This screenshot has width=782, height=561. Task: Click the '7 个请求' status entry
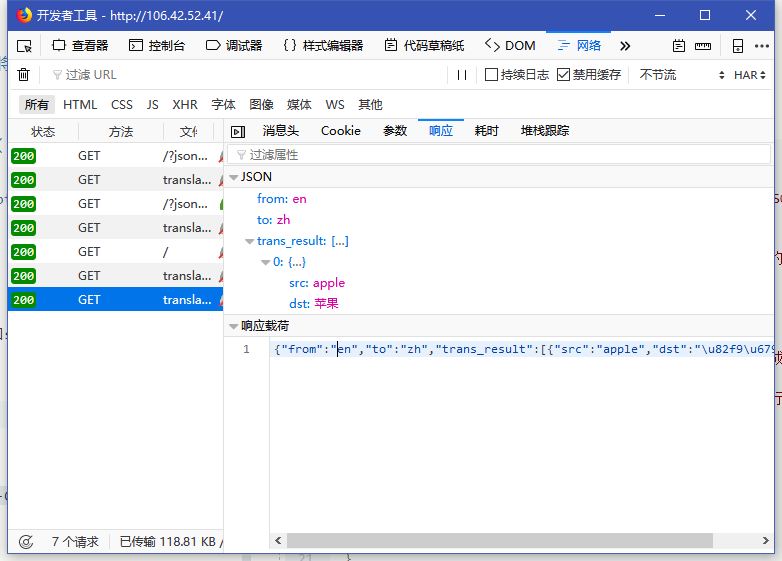click(x=75, y=542)
